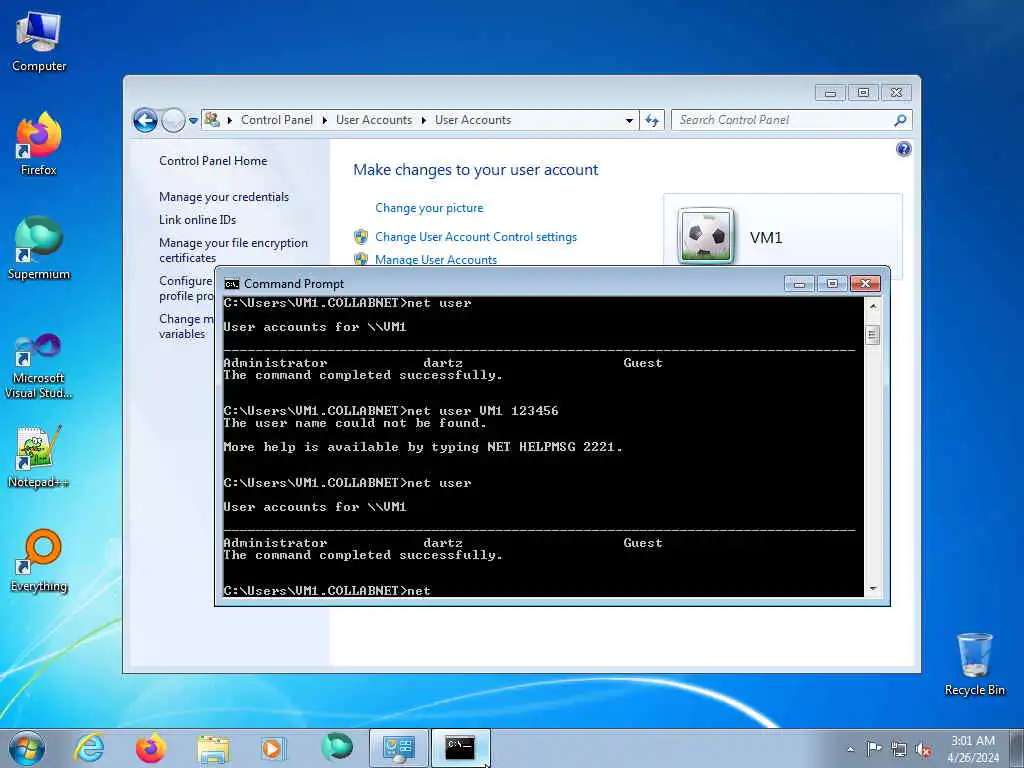Image resolution: width=1024 pixels, height=768 pixels.
Task: Launch Firefox from the desktop shortcut
Action: click(39, 145)
